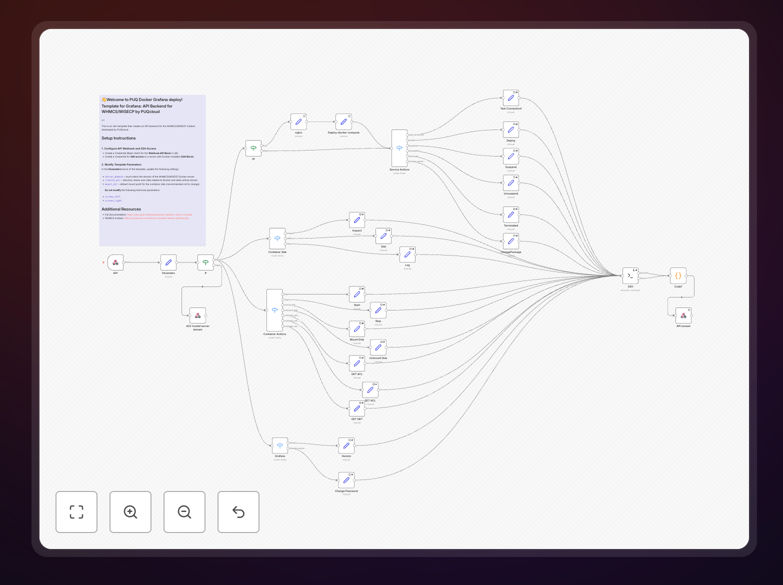Select the Suspend node

[x=511, y=156]
